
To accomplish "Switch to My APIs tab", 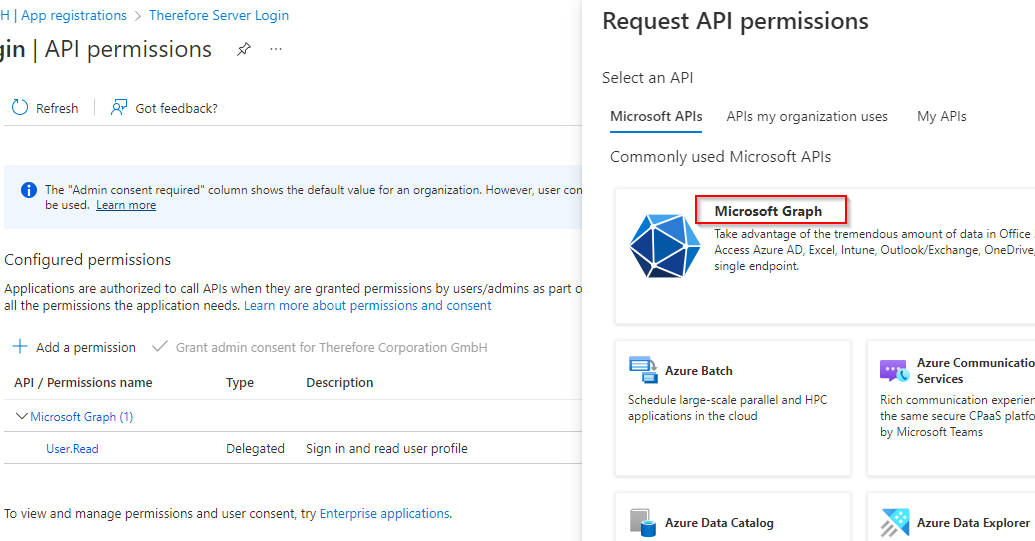I will [x=941, y=116].
